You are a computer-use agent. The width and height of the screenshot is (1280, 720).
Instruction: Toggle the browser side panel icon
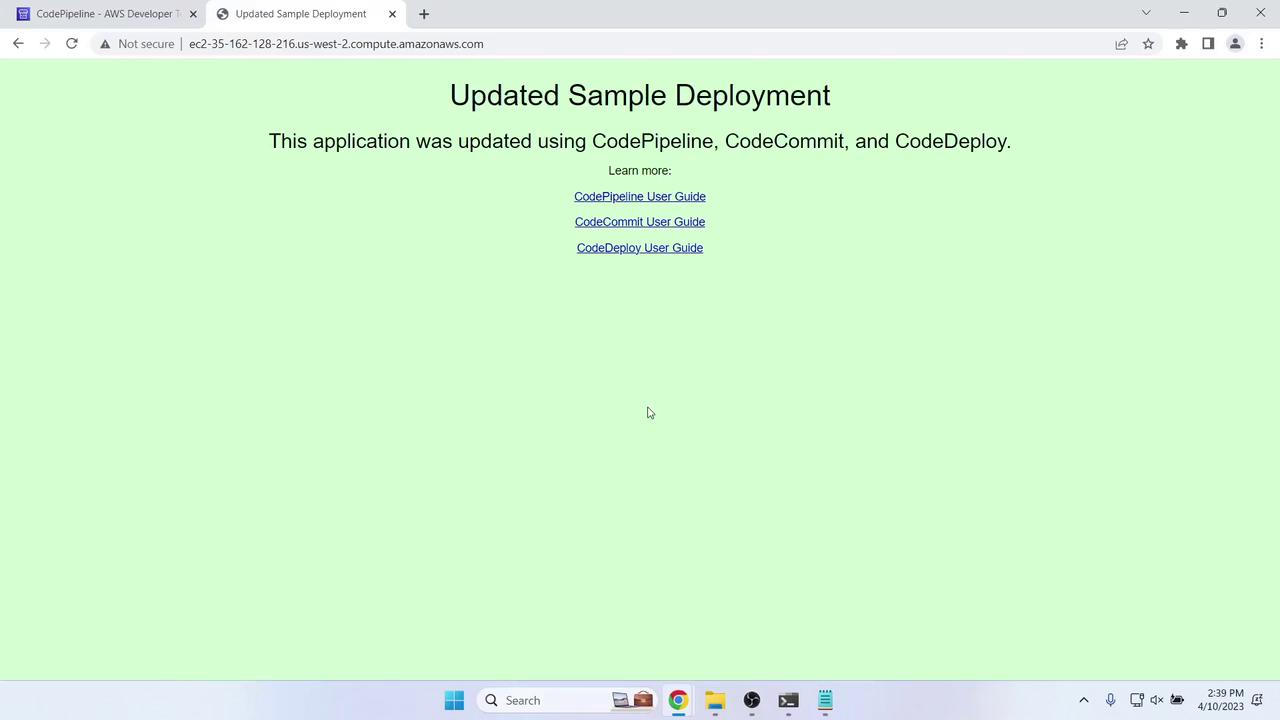(1208, 44)
